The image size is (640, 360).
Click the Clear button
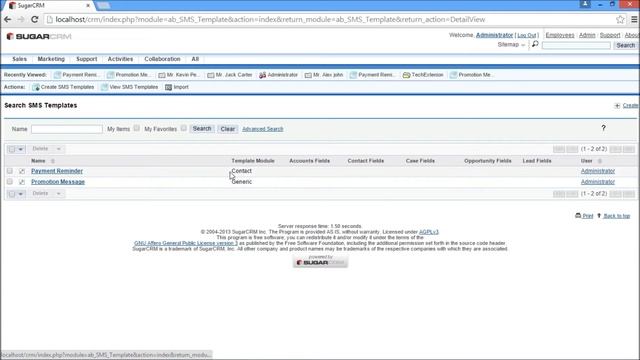228,129
